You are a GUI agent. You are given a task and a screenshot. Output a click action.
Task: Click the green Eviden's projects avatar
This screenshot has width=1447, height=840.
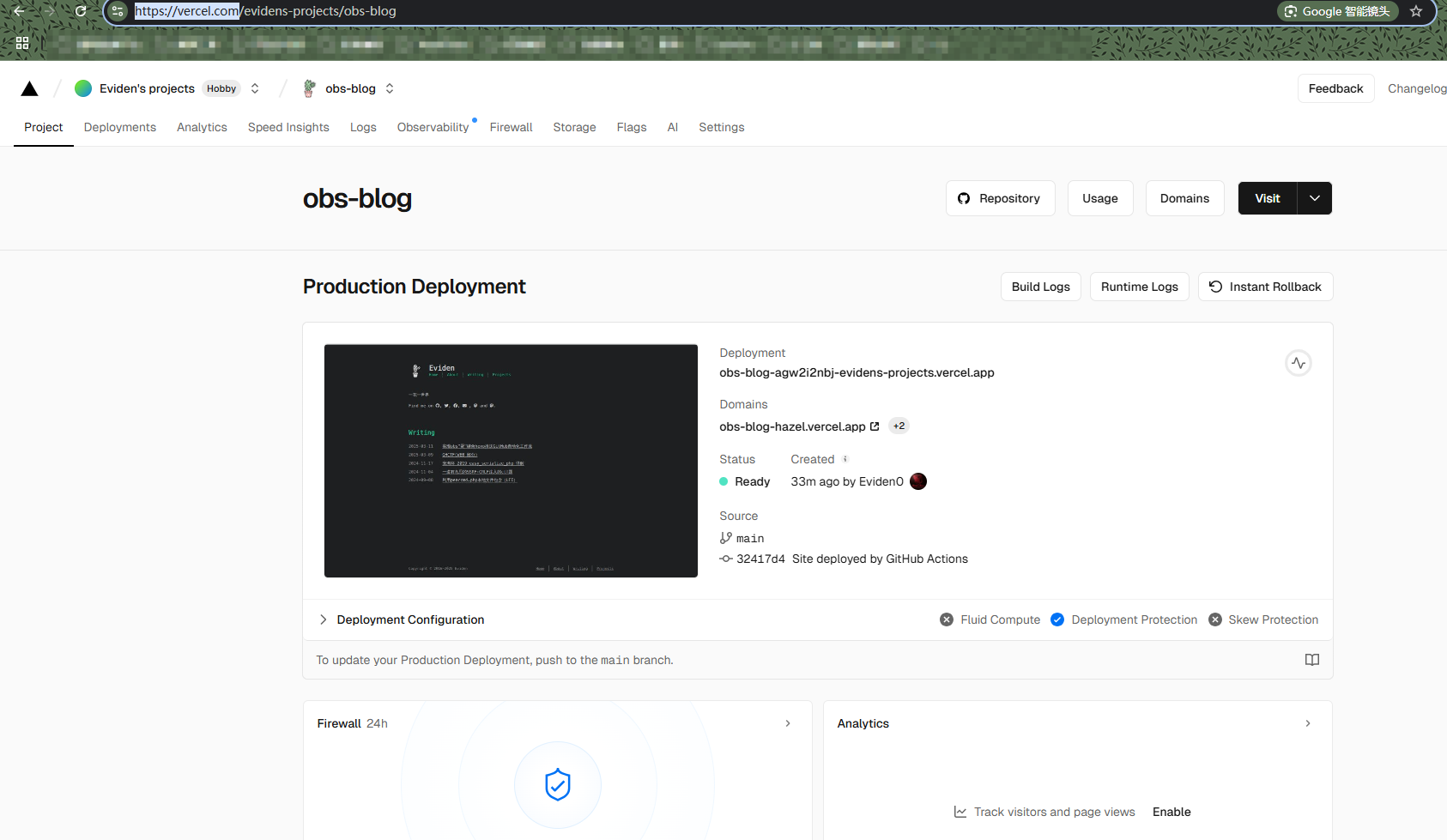(x=83, y=88)
